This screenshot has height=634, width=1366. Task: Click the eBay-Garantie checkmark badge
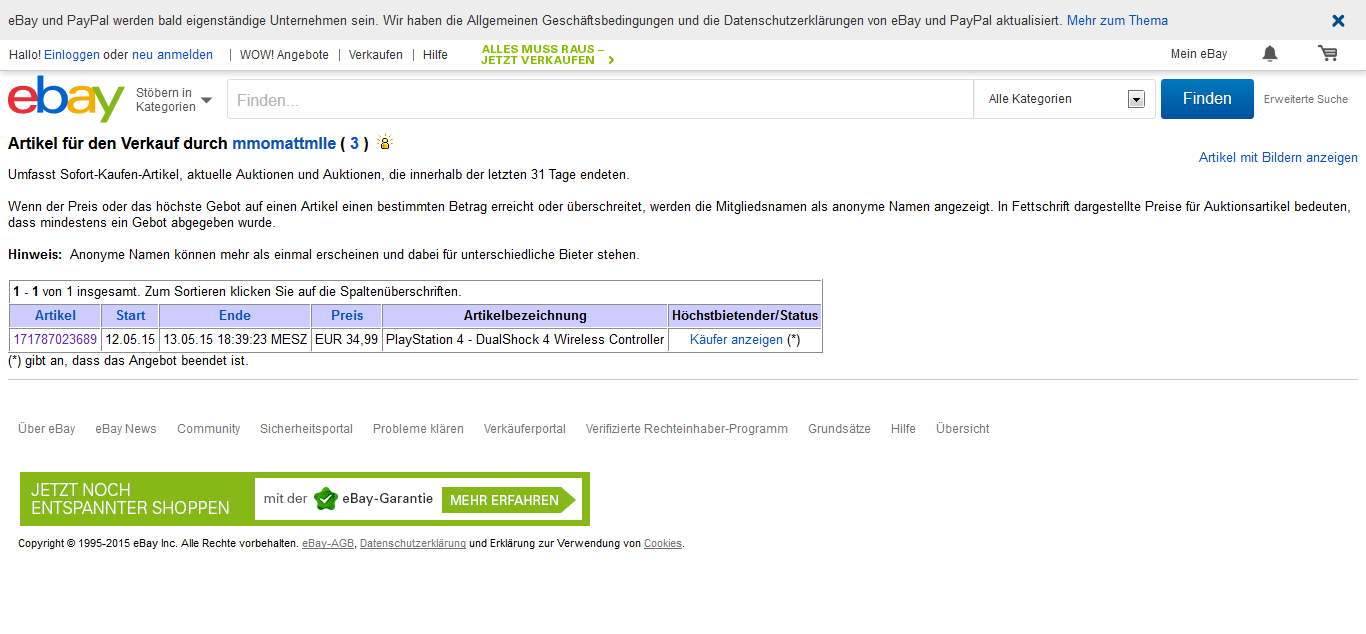coord(325,499)
